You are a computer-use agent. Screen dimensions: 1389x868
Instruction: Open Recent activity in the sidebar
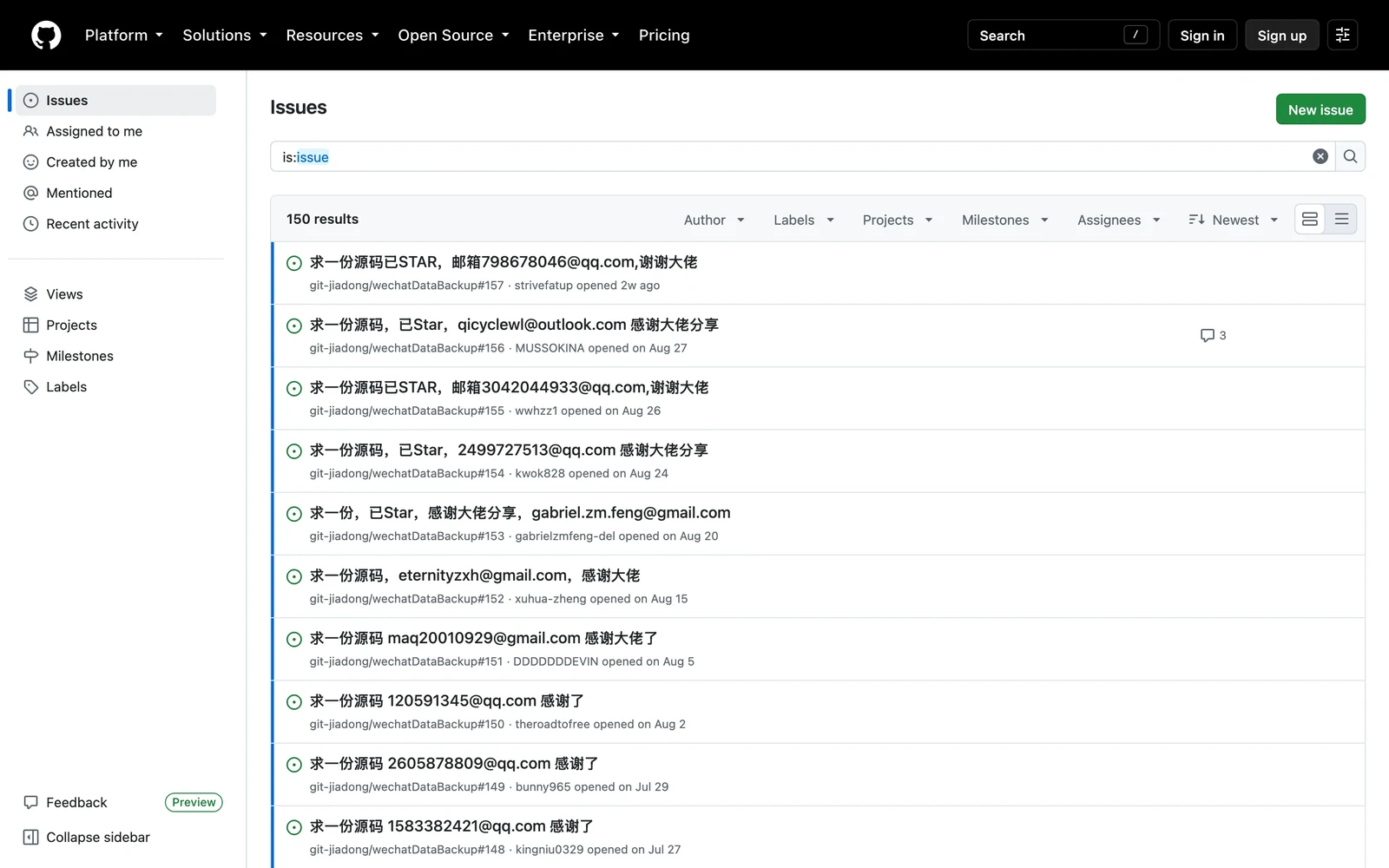(x=116, y=224)
